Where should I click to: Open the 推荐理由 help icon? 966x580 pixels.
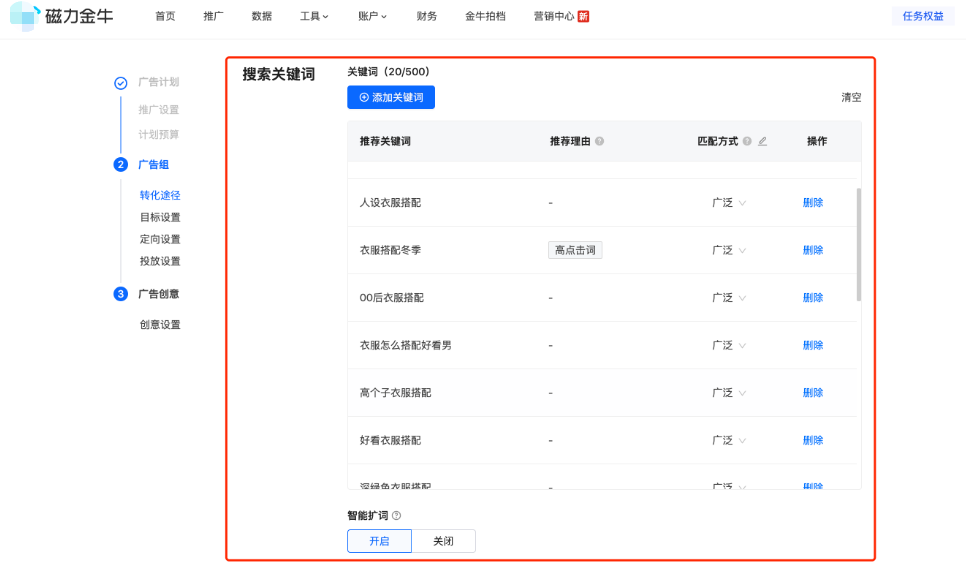point(601,141)
